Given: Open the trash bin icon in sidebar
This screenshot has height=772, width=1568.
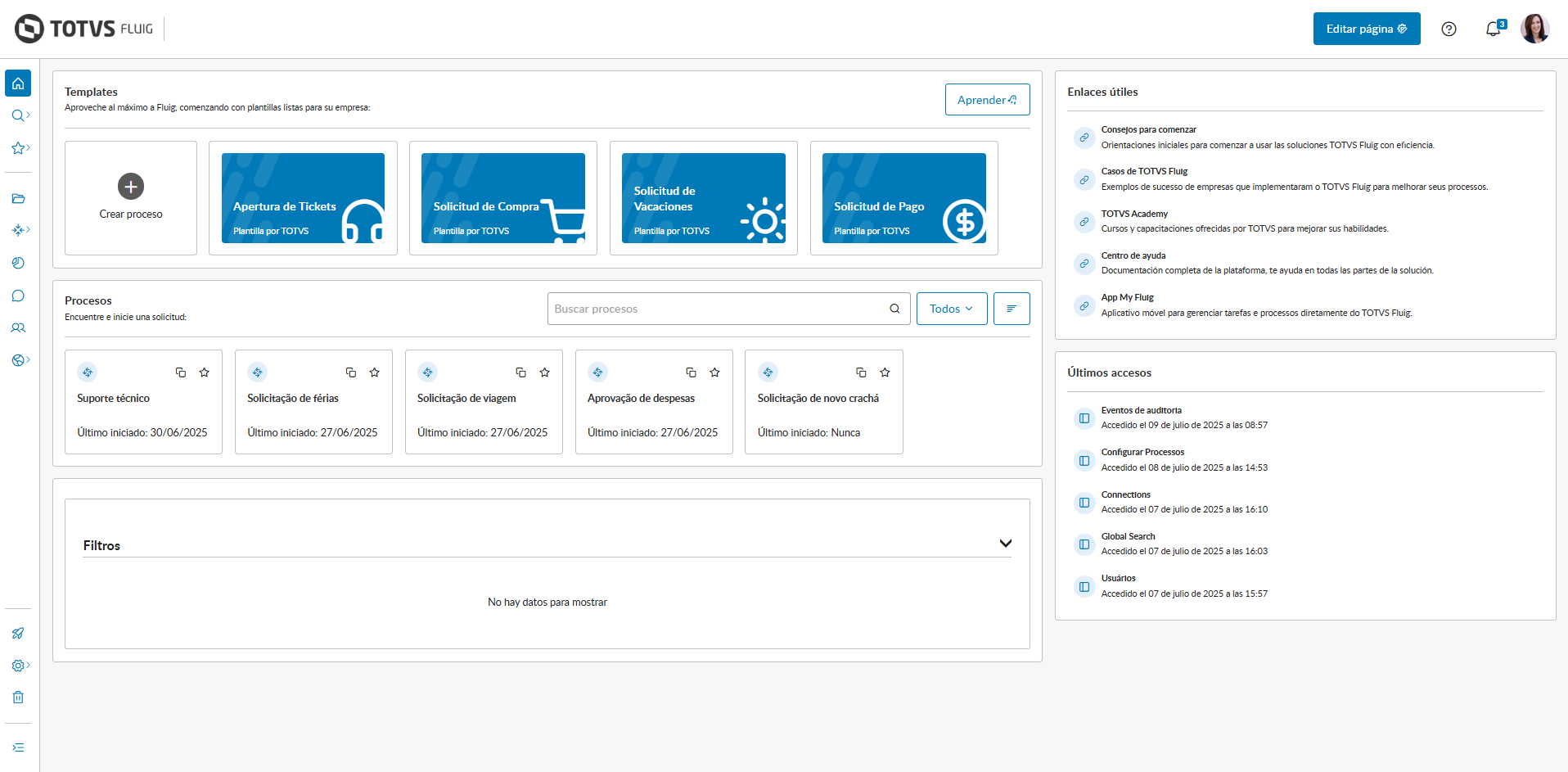Looking at the screenshot, I should 18,698.
